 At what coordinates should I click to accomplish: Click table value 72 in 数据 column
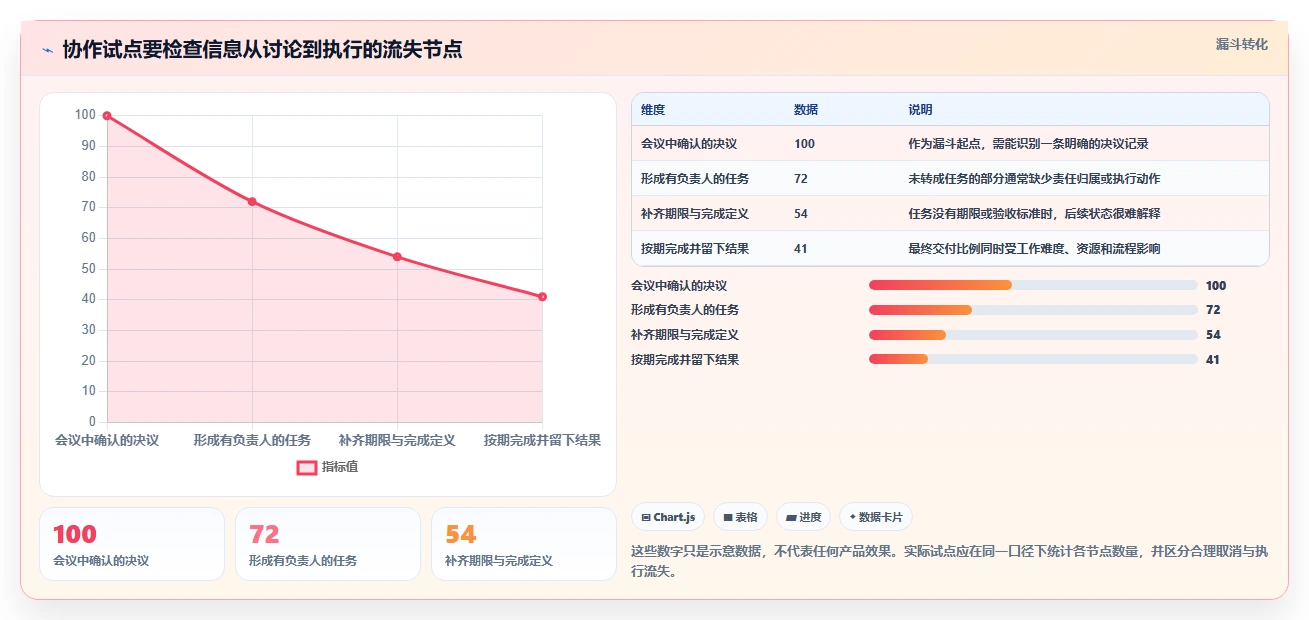tap(801, 179)
